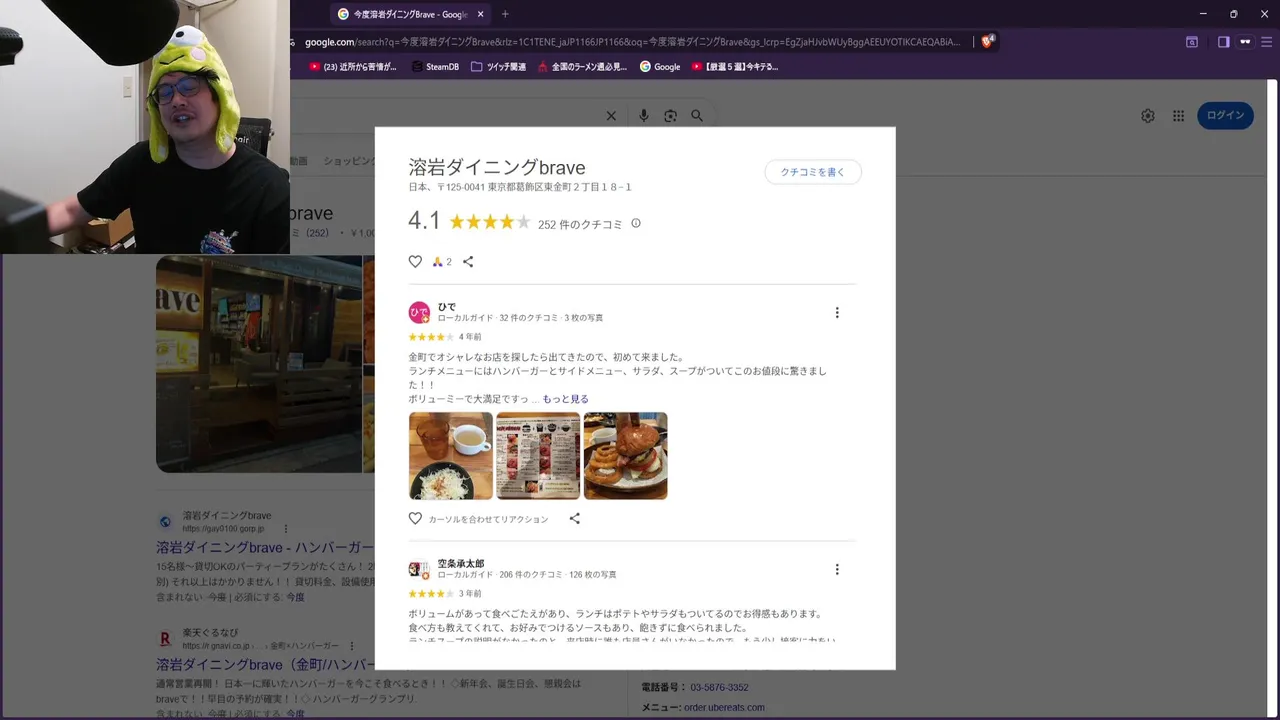Click reviewer name 空条承太郎

coord(461,564)
